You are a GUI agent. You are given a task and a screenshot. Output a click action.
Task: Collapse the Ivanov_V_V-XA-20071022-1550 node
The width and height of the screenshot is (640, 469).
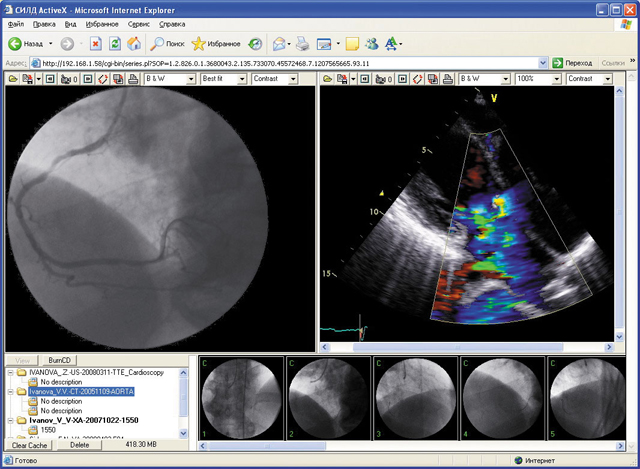click(11, 420)
